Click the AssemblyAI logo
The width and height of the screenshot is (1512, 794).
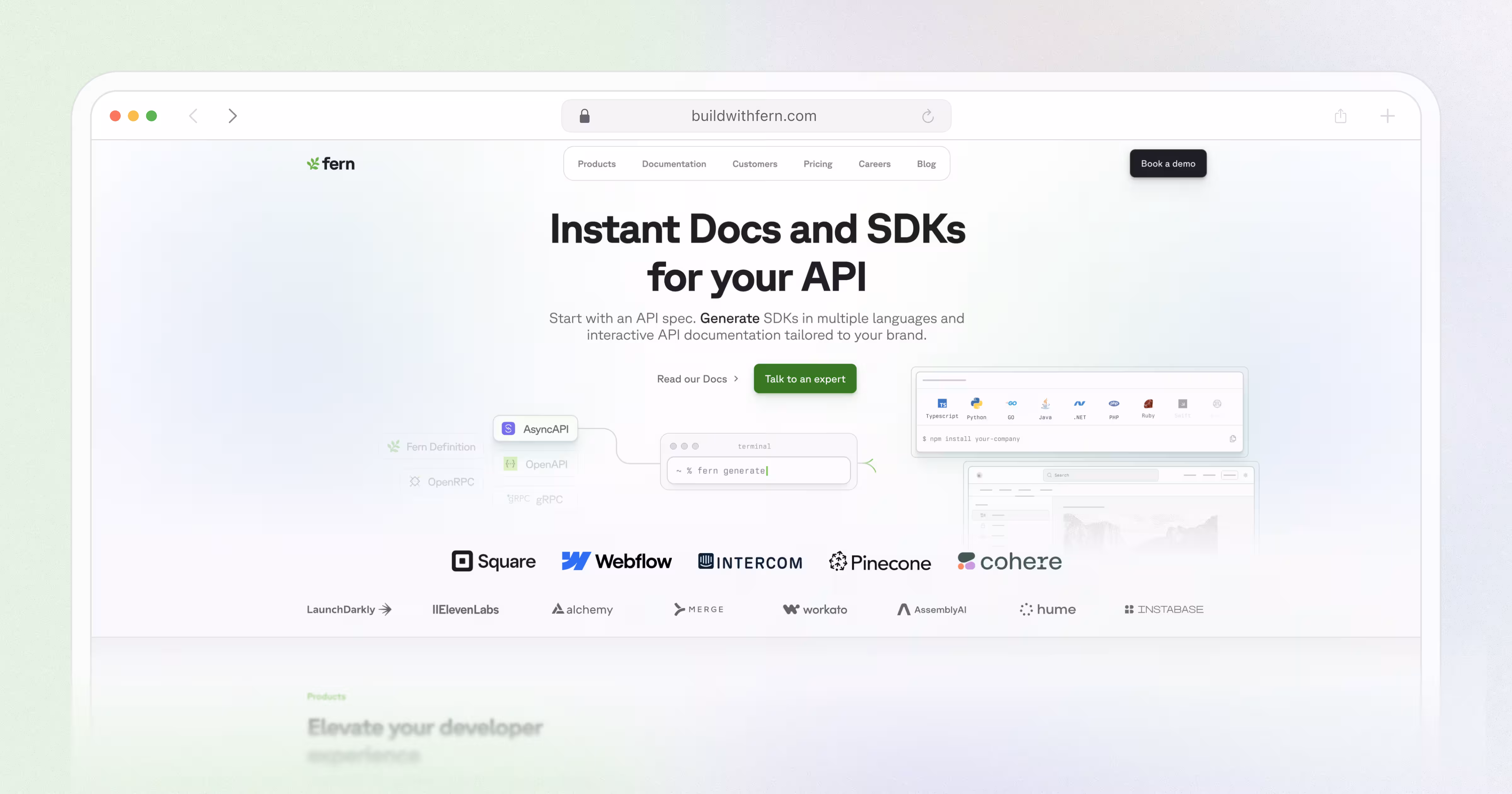point(932,610)
